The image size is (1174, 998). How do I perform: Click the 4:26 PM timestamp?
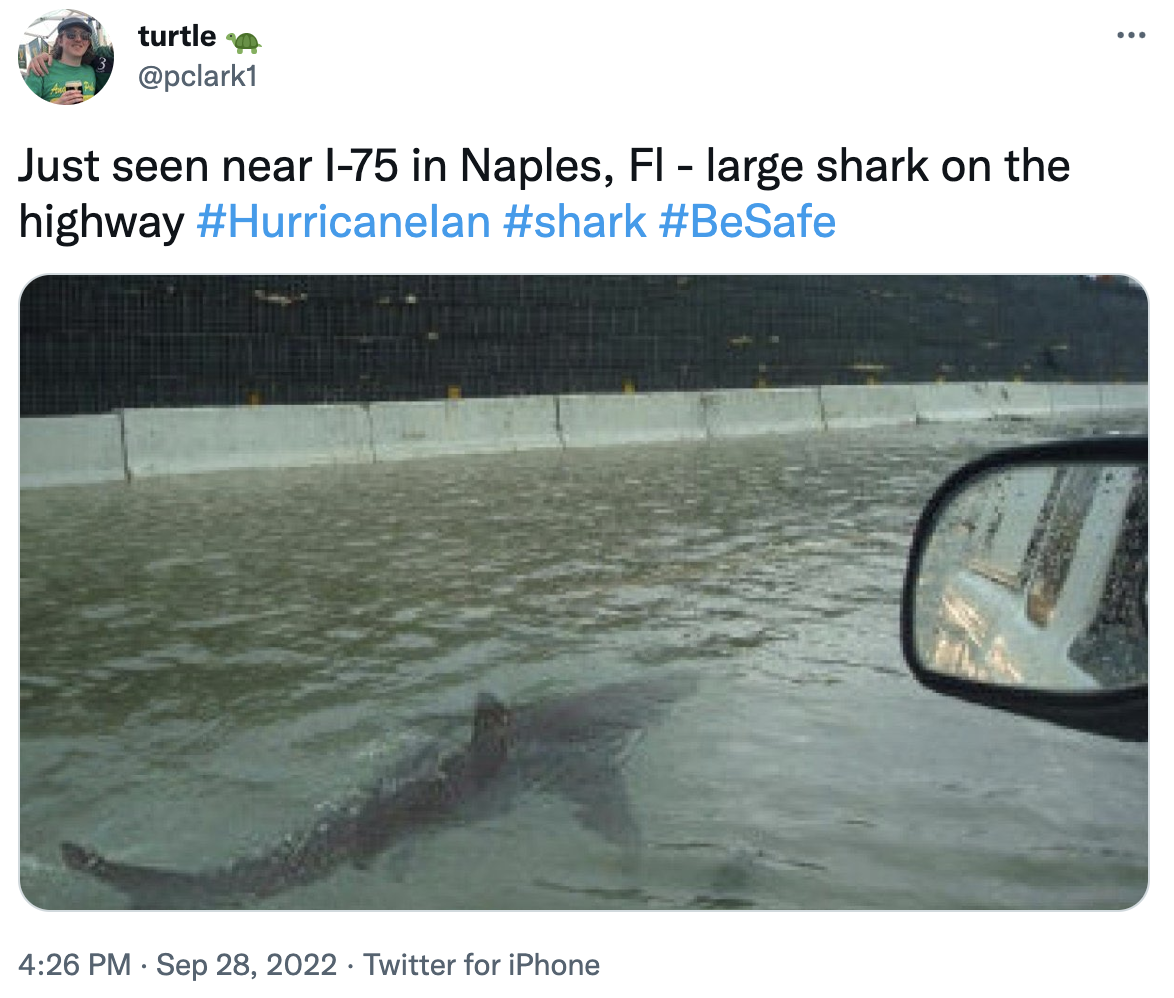pos(74,965)
